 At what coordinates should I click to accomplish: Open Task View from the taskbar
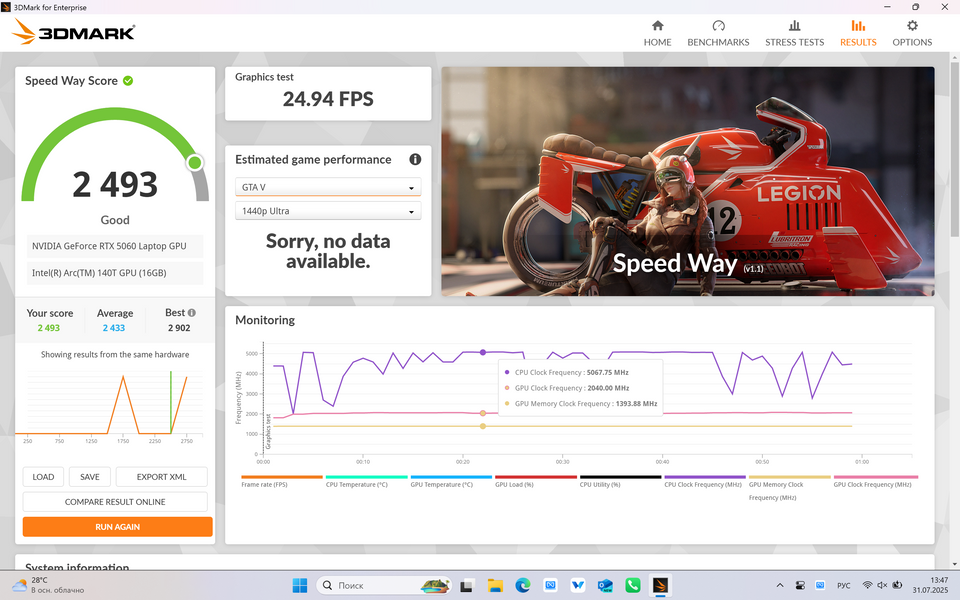pyautogui.click(x=467, y=585)
